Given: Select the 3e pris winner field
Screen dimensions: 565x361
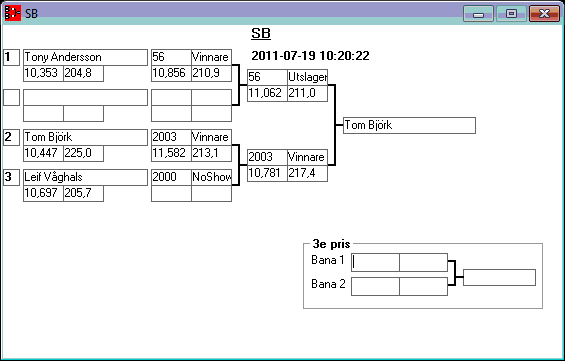Looking at the screenshot, I should [x=499, y=277].
